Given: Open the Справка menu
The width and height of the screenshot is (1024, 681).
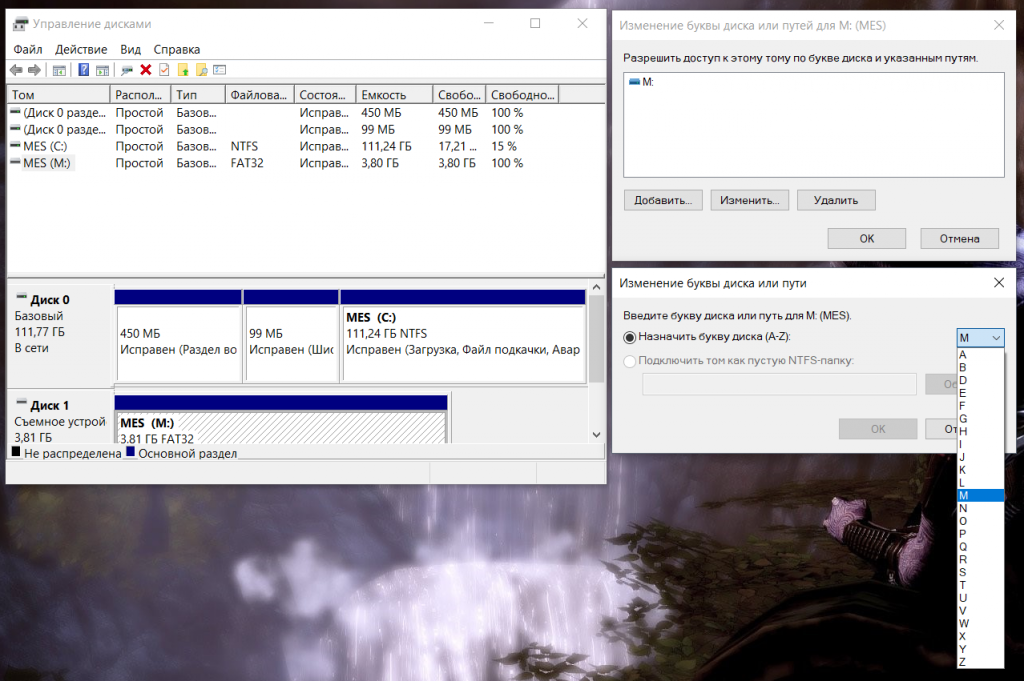Looking at the screenshot, I should [177, 50].
